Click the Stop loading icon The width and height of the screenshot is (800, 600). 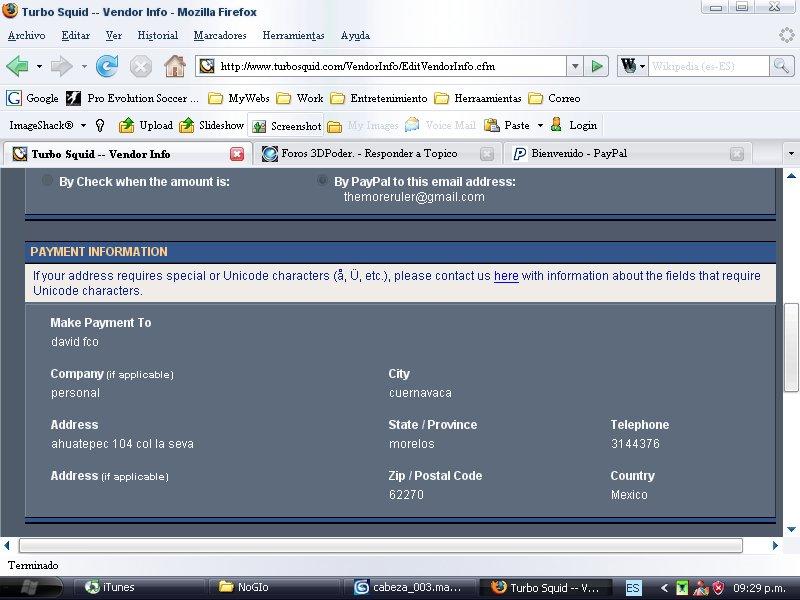coord(140,66)
